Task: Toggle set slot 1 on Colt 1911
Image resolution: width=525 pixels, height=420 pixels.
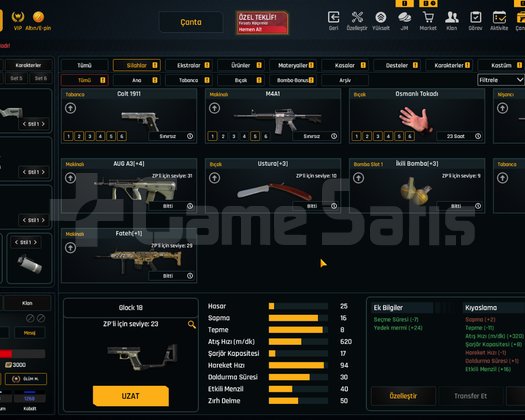Action: 68,136
